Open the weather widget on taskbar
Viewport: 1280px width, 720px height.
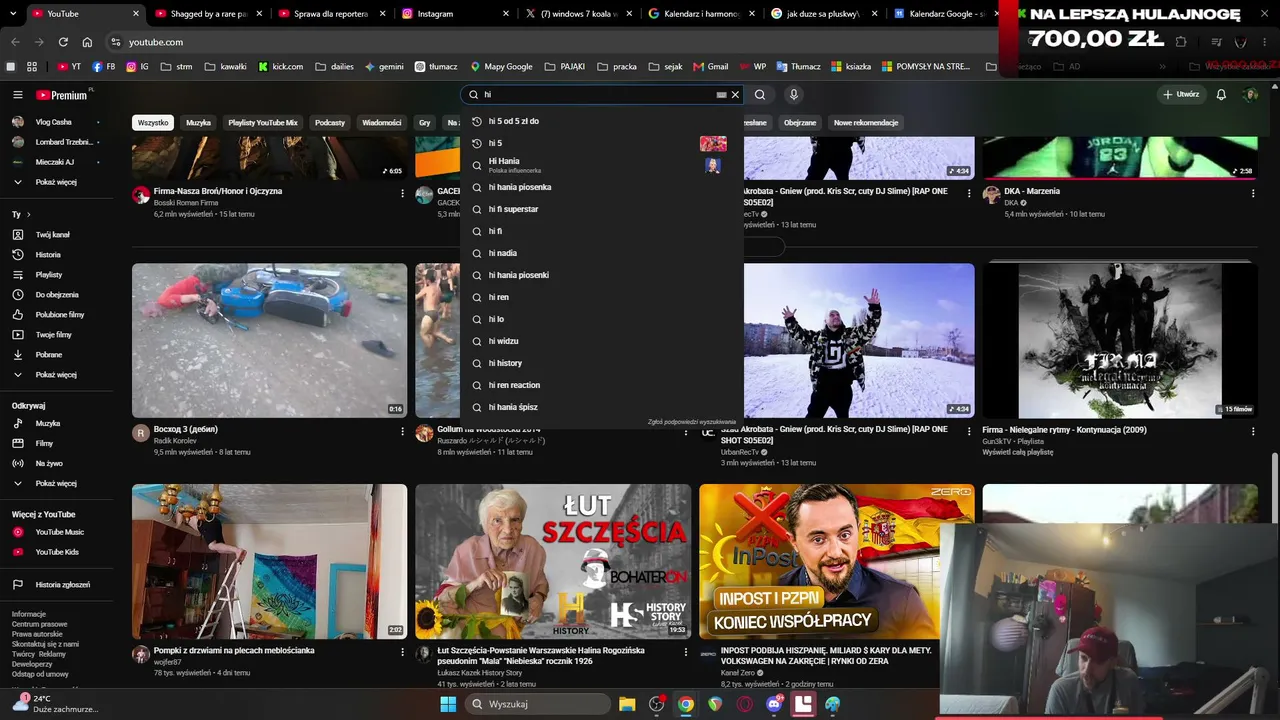coord(55,704)
